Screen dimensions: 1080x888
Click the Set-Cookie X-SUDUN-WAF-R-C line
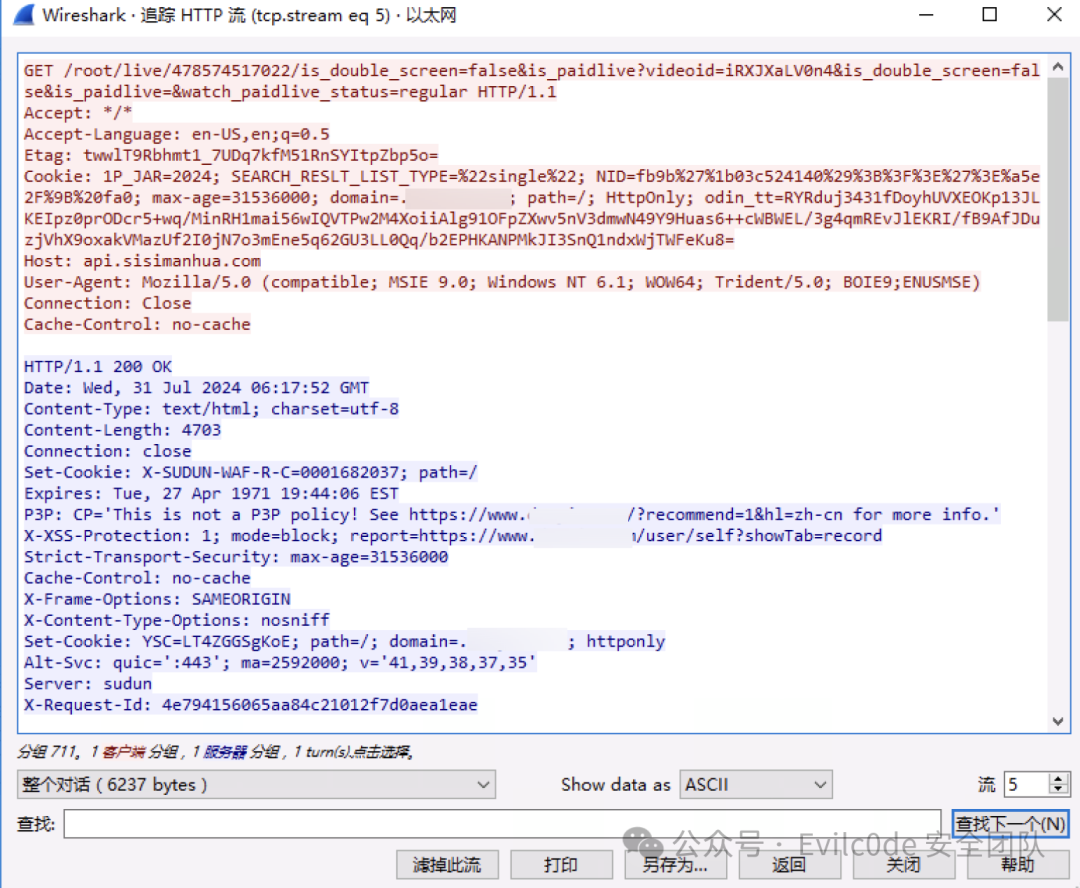pyautogui.click(x=251, y=473)
